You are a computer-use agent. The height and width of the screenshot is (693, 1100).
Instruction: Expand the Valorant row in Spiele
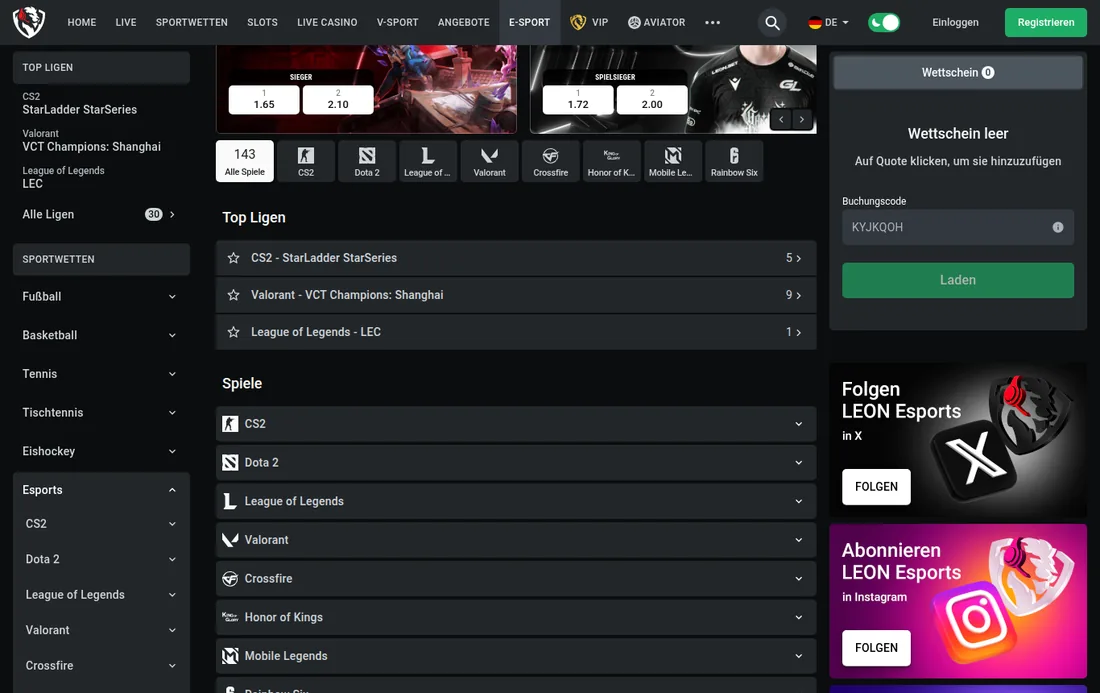[516, 540]
